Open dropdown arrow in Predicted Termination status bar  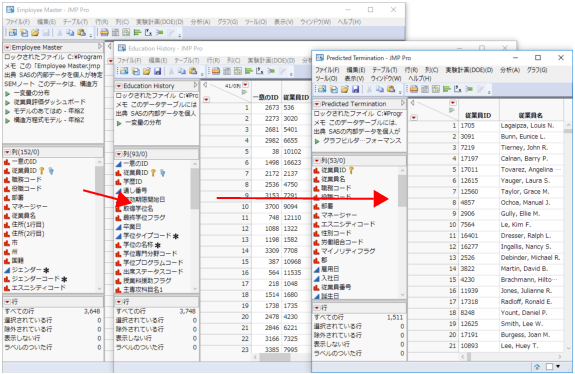click(x=558, y=366)
